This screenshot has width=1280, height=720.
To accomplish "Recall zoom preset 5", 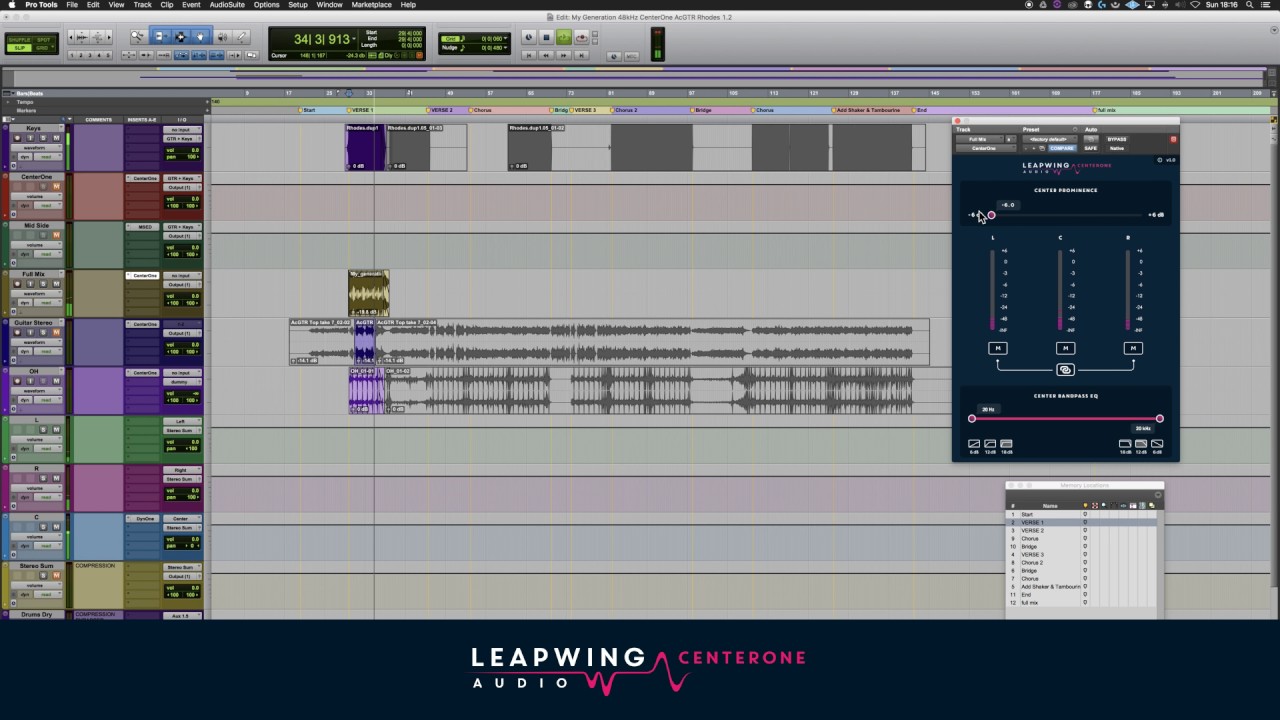I will 109,55.
